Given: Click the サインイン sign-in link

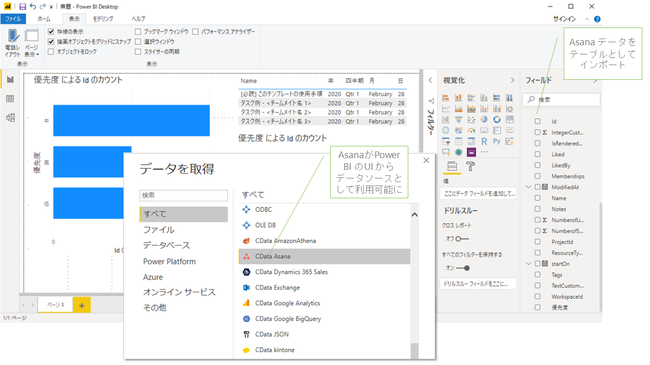Looking at the screenshot, I should 564,19.
